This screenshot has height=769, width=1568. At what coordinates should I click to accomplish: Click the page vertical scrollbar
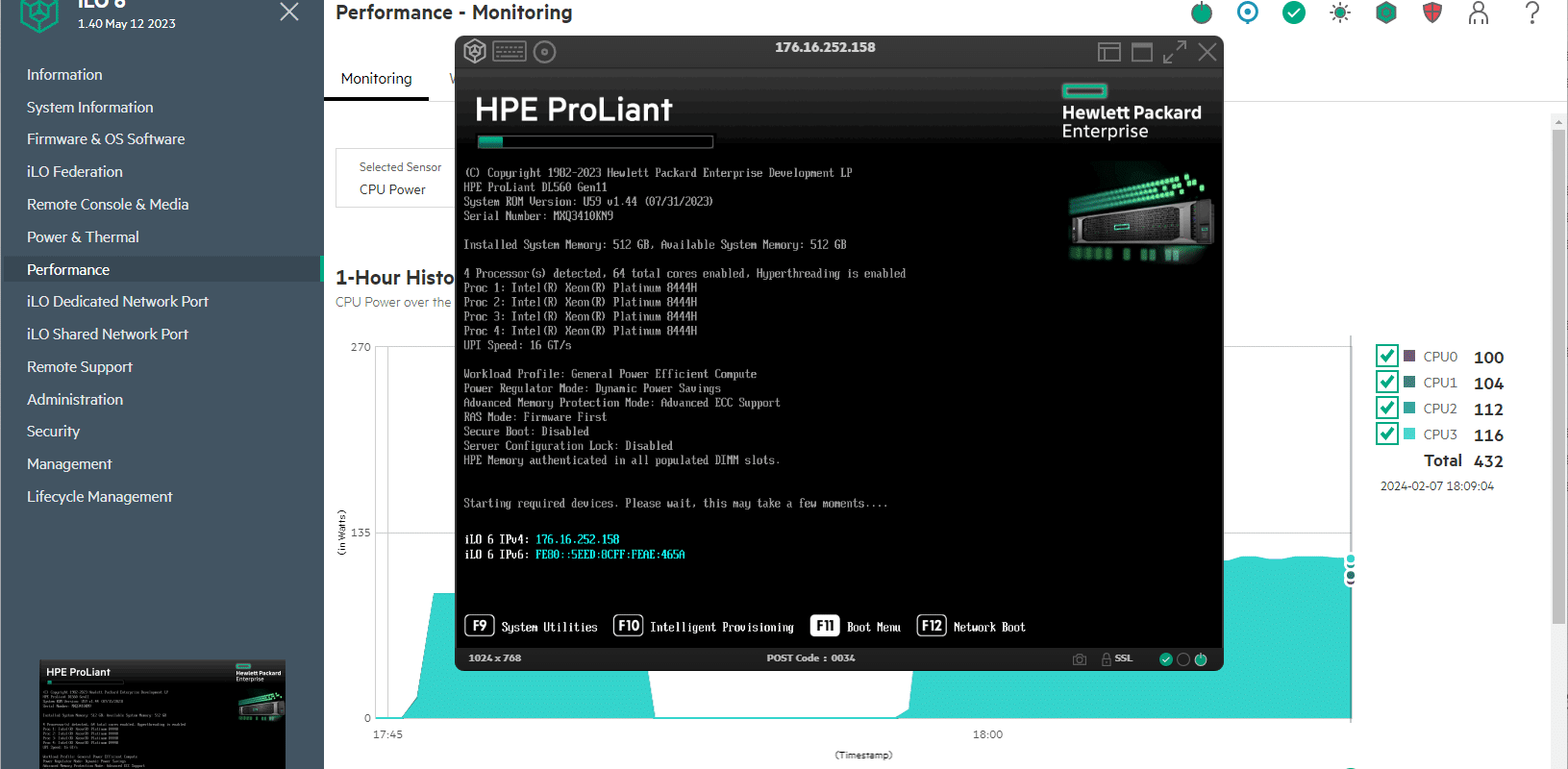[x=1558, y=375]
